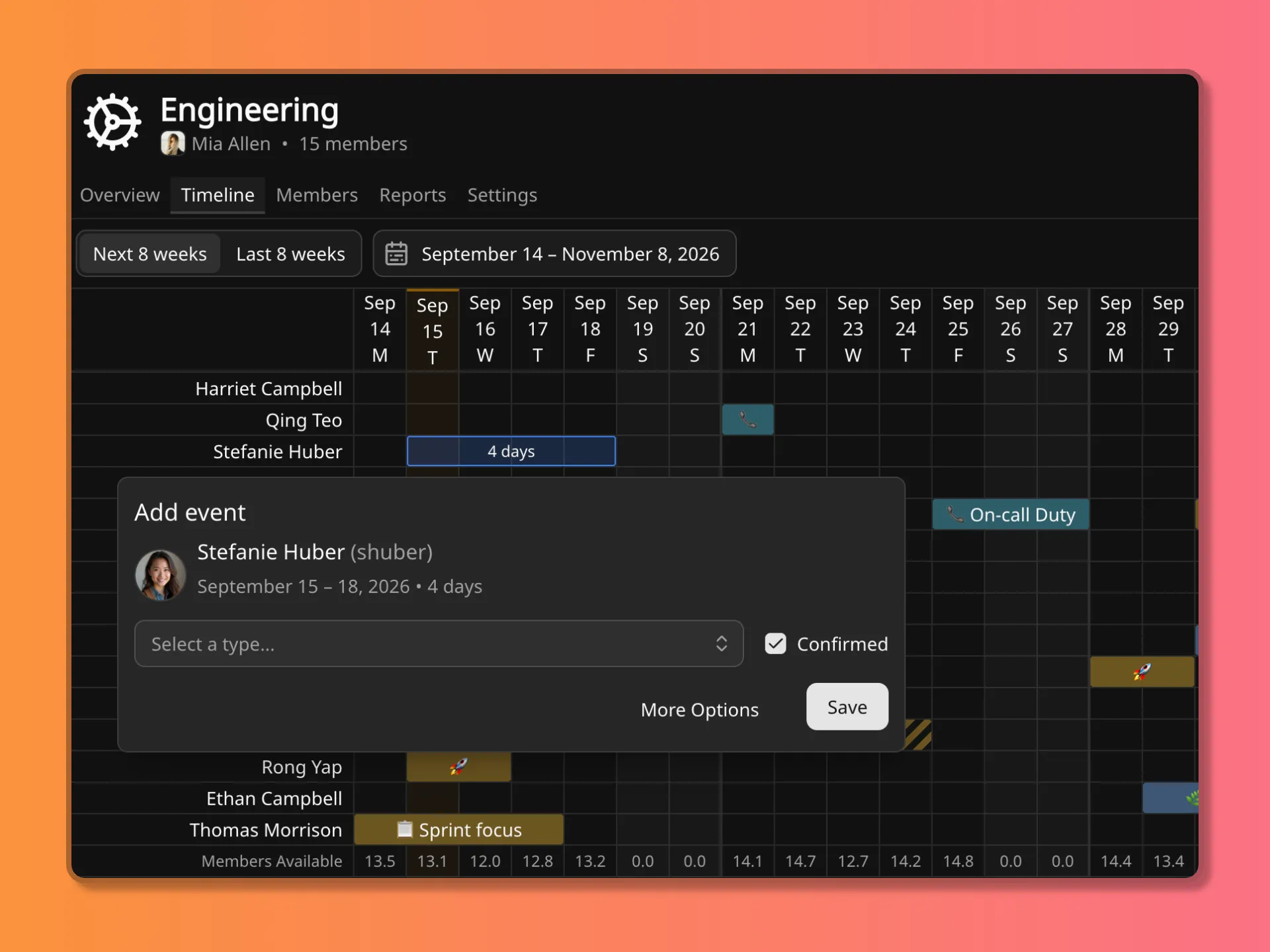Click the 12.0 availability value
The width and height of the screenshot is (1270, 952).
(x=485, y=861)
